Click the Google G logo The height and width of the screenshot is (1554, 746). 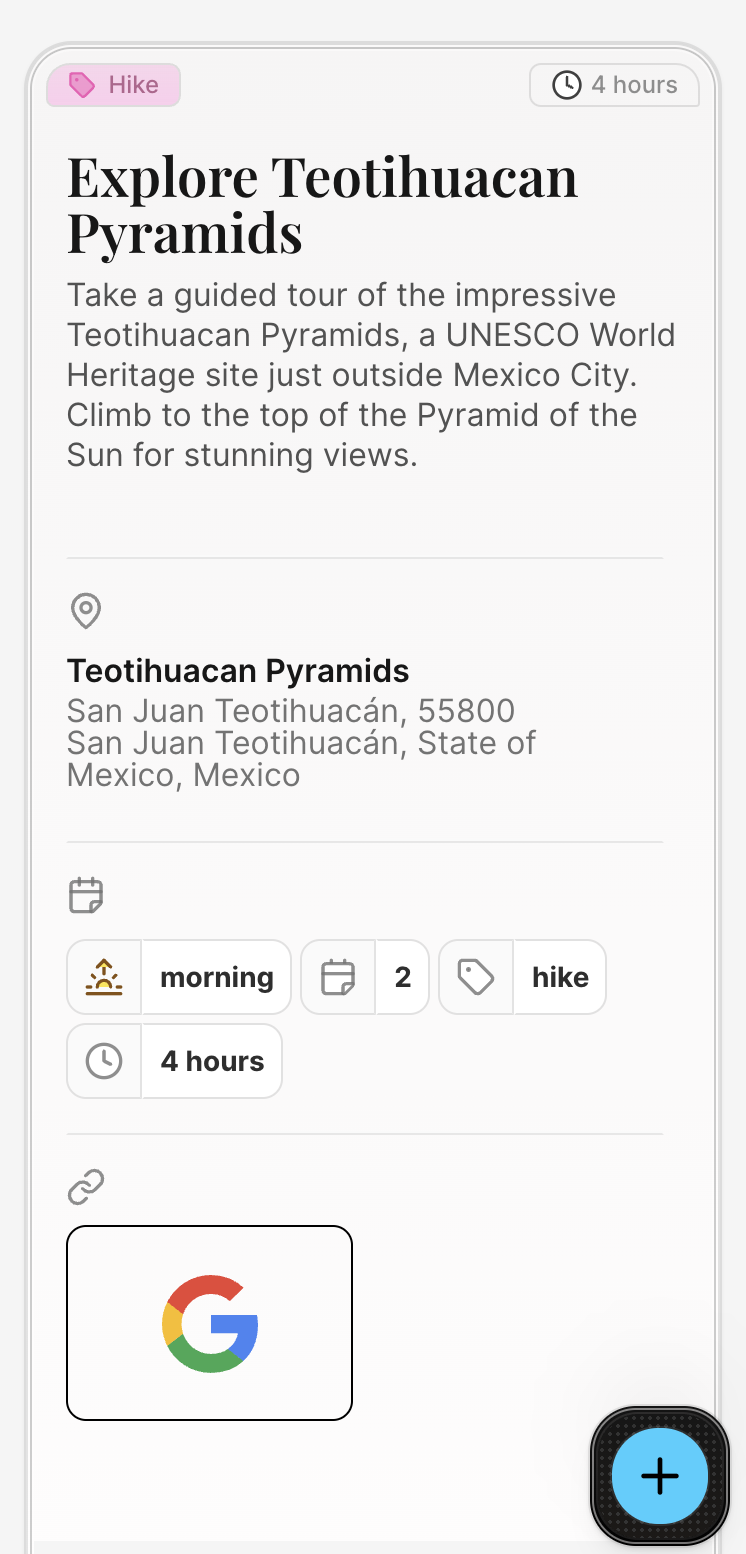tap(210, 1323)
